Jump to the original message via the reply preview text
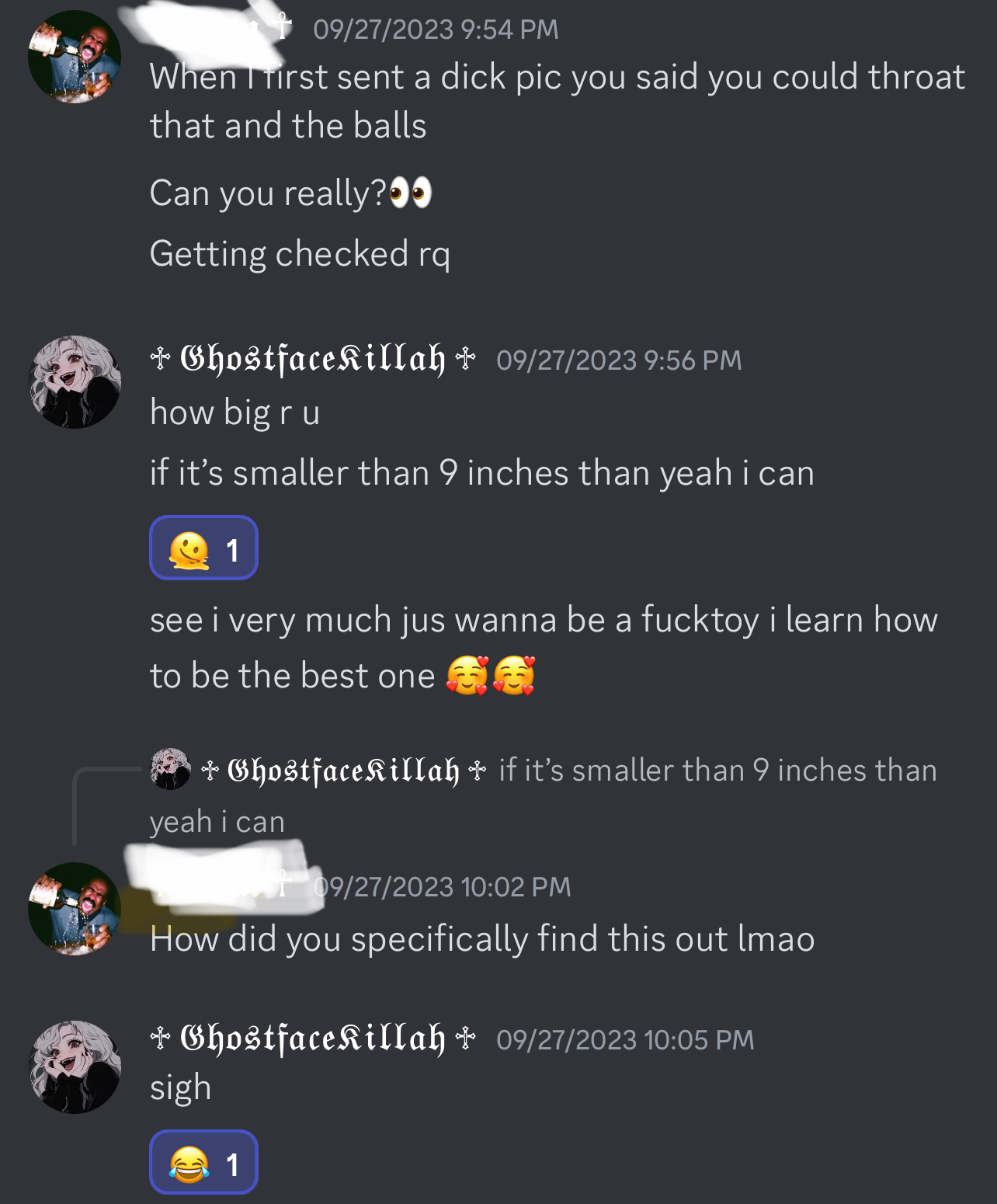The width and height of the screenshot is (997, 1204). click(x=544, y=795)
